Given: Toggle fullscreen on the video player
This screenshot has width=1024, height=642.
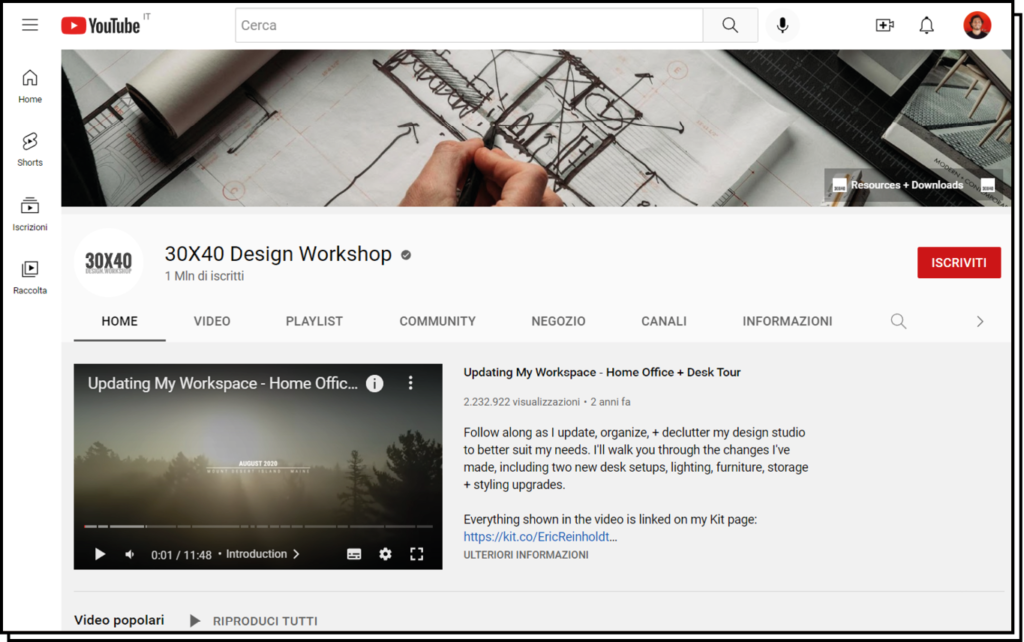Looking at the screenshot, I should coord(417,554).
